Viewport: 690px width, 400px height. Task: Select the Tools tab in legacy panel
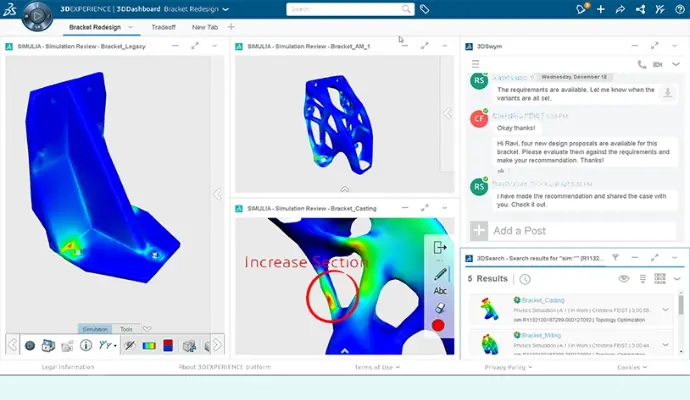[126, 329]
